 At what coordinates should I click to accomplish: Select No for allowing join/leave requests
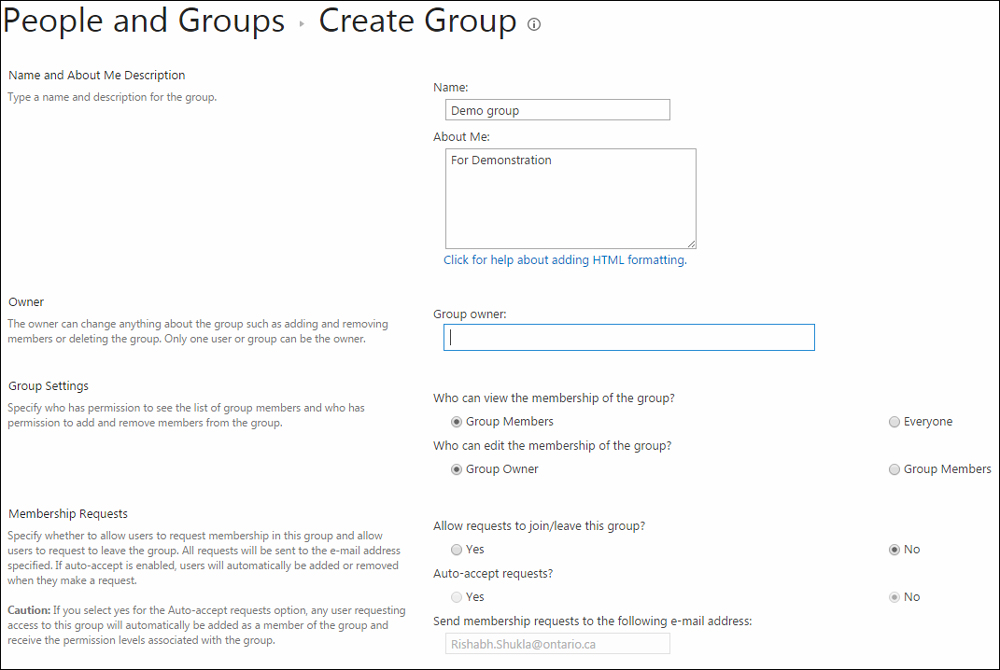894,549
